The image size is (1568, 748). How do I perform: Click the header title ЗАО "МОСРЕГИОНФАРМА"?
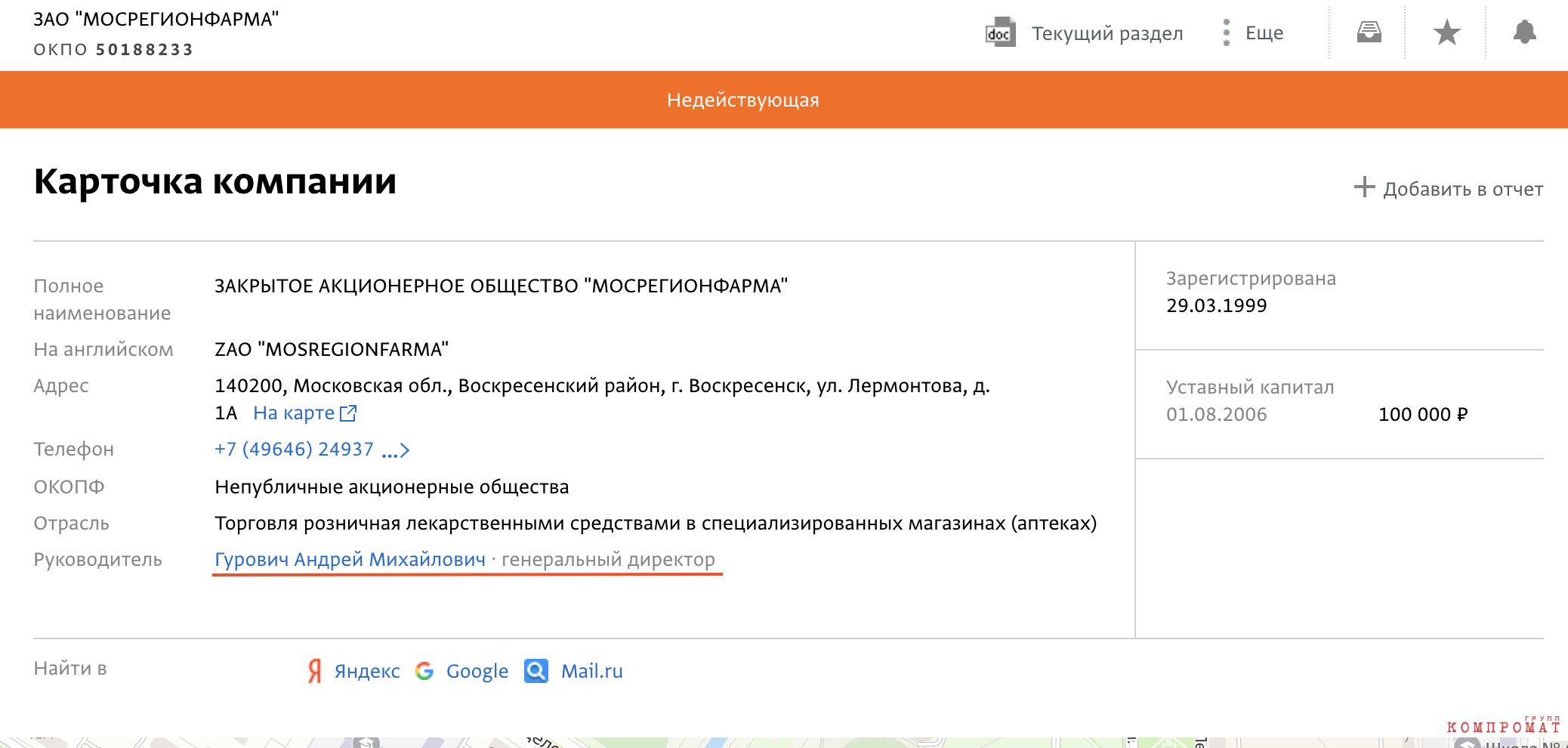click(x=156, y=19)
